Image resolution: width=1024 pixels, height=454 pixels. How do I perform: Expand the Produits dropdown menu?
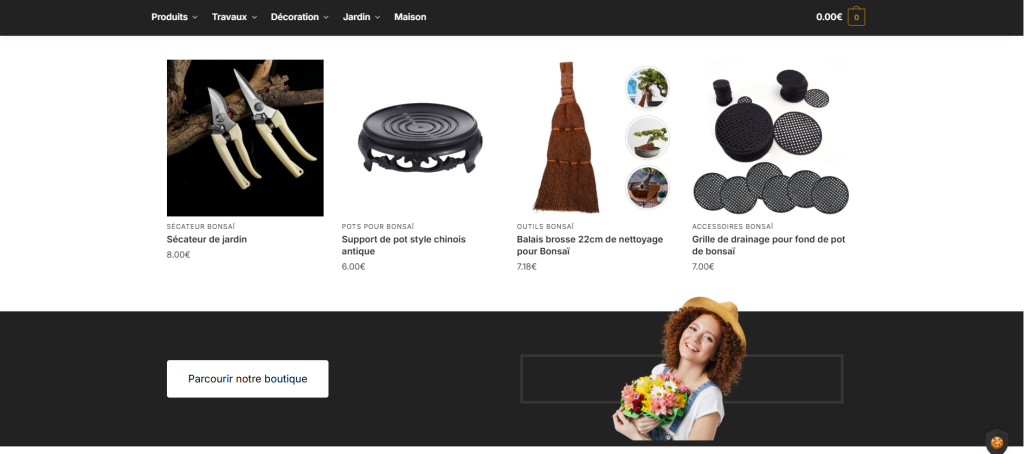tap(174, 17)
